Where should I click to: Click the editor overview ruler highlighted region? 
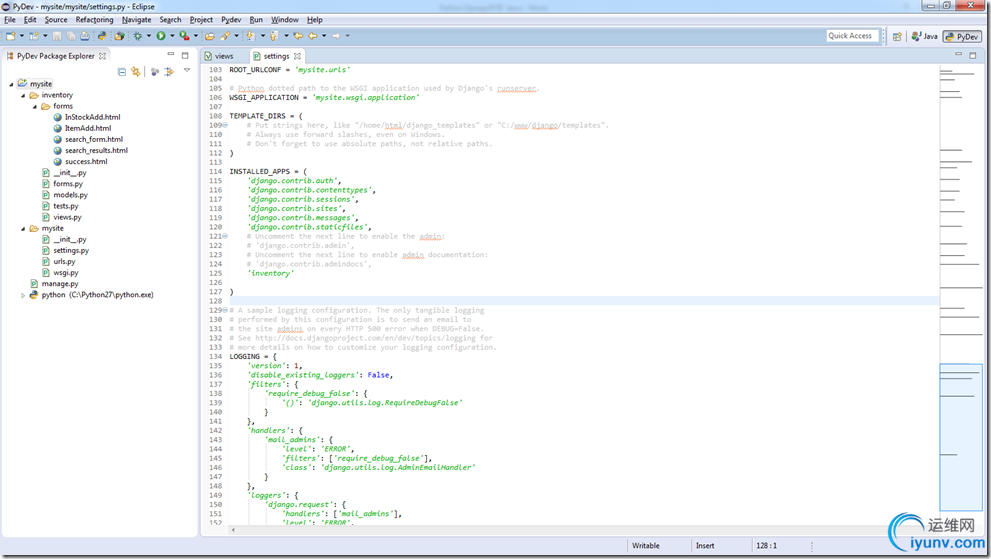[961, 437]
